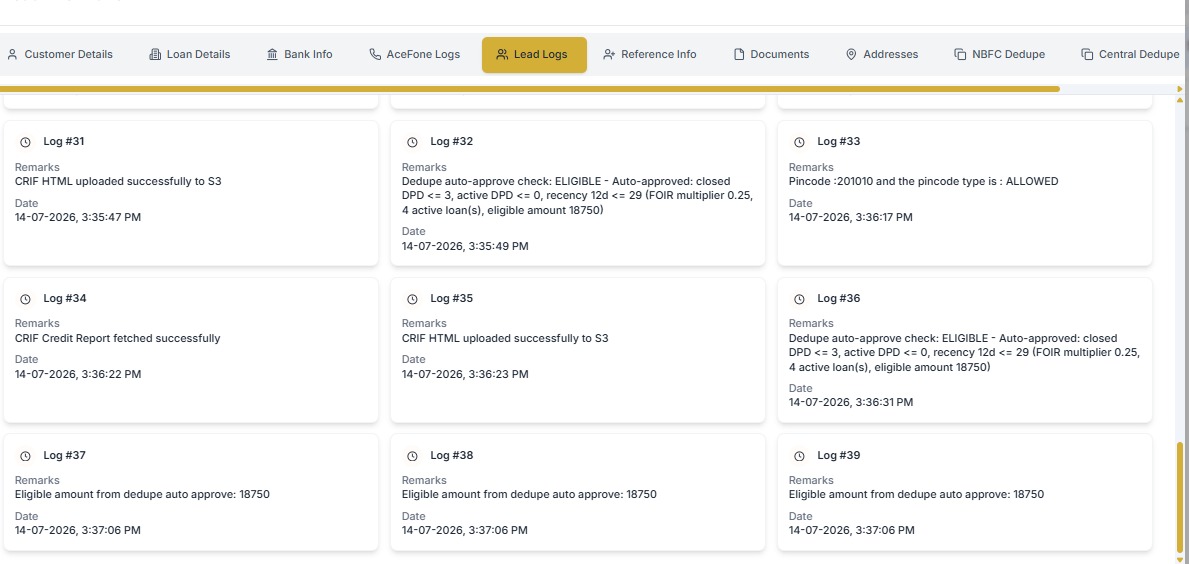The image size is (1189, 564).
Task: Click the date 14-07-2026, 3:36:22 PM
Action: [78, 374]
